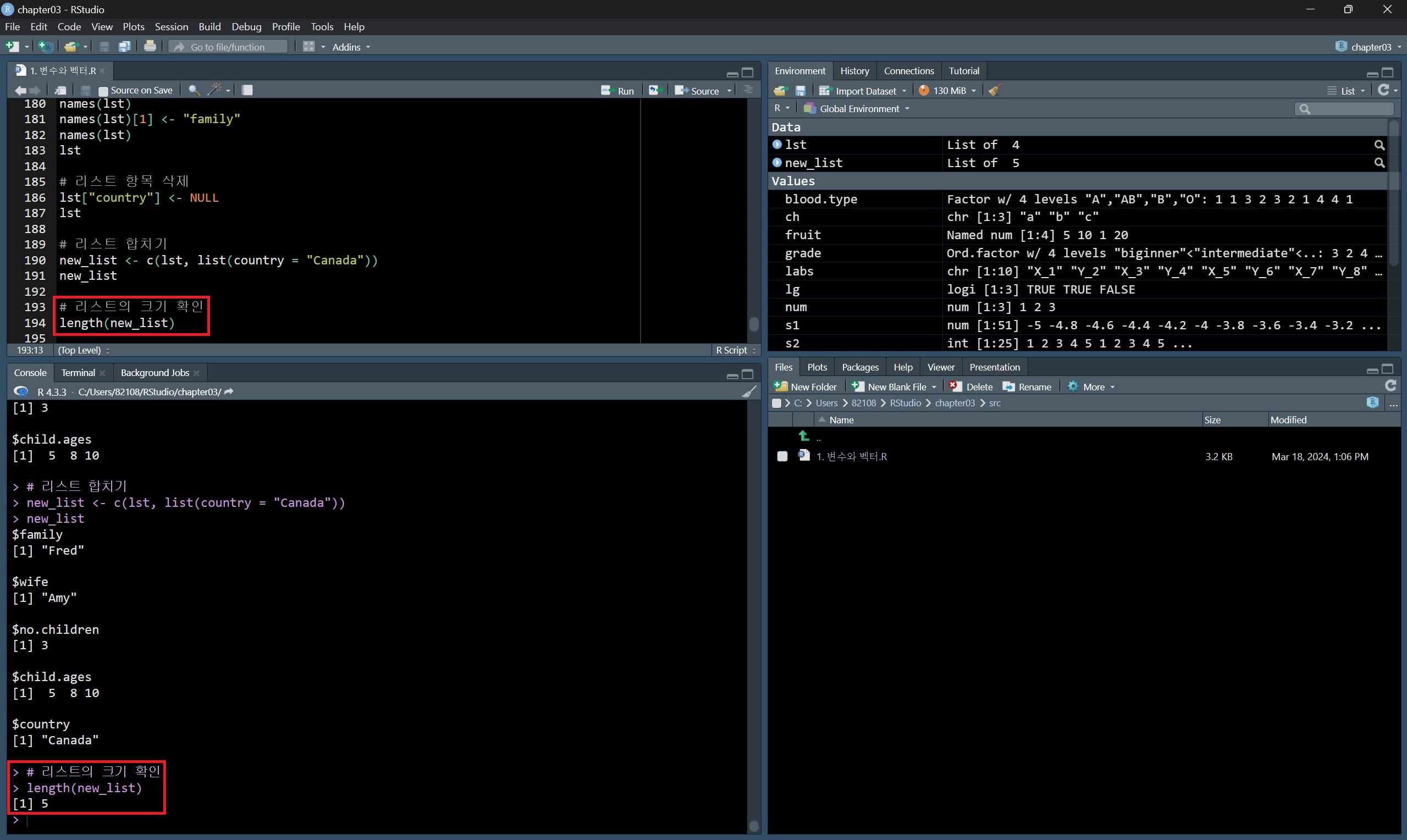The width and height of the screenshot is (1407, 840).
Task: Check the box for 1. 변수와 벡터.R file
Action: pyautogui.click(x=782, y=456)
